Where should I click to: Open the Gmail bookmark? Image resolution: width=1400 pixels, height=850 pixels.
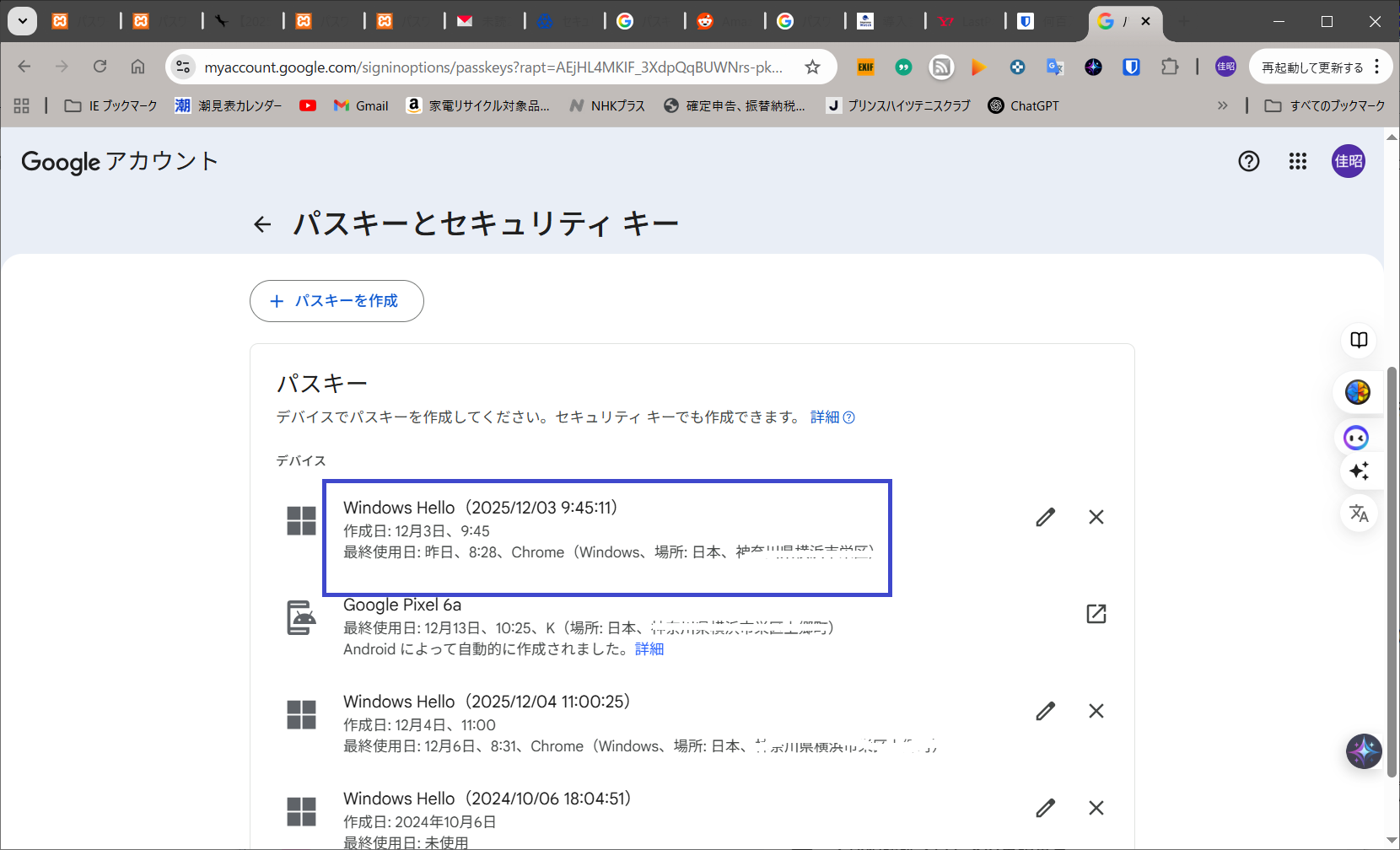[361, 105]
